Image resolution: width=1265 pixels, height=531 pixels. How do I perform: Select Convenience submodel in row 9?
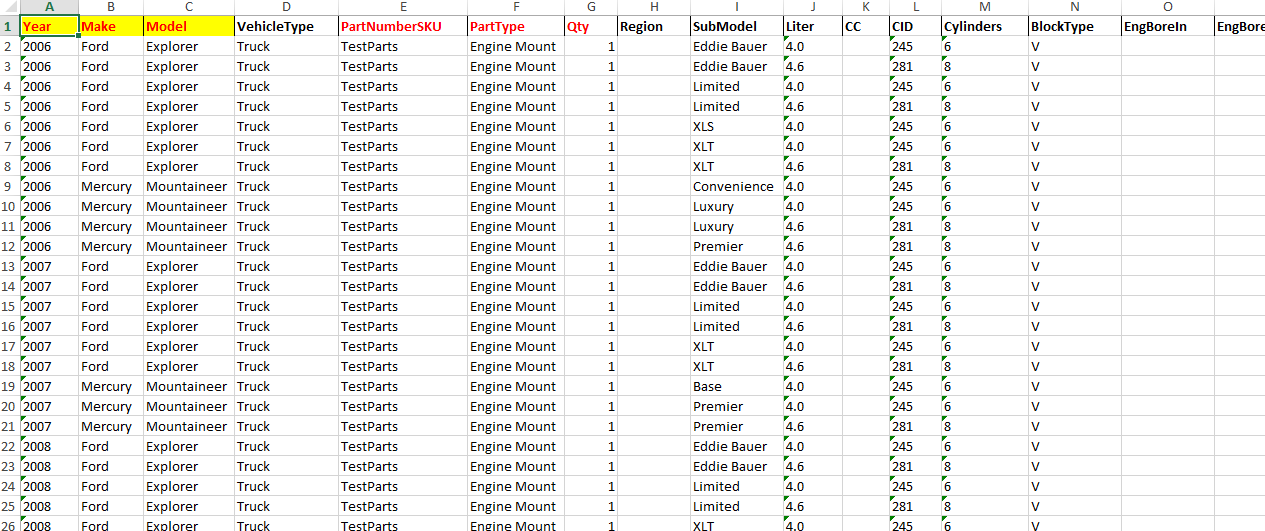coord(737,186)
